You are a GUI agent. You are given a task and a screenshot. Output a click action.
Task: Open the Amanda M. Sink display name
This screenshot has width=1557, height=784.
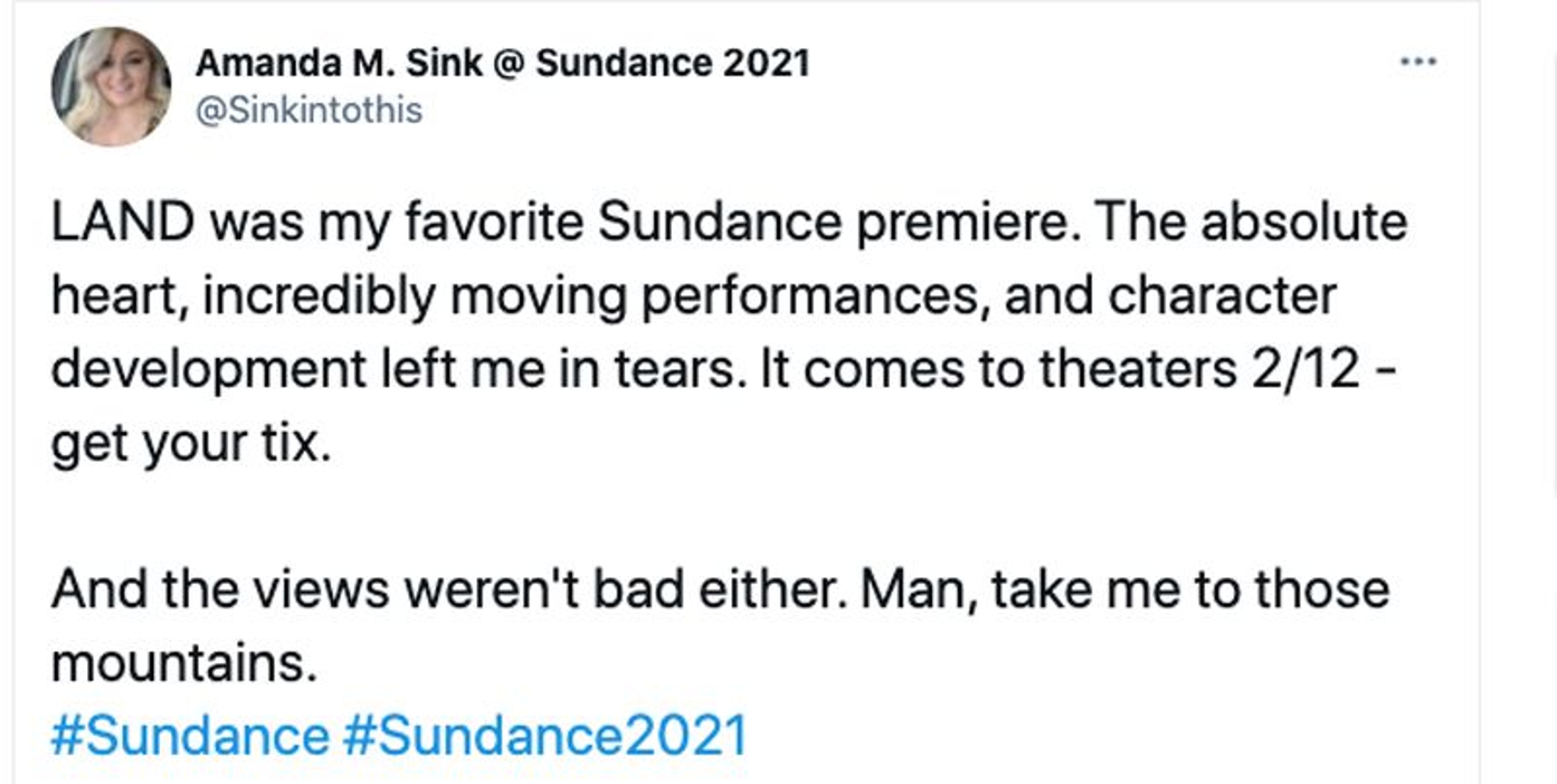tap(502, 63)
